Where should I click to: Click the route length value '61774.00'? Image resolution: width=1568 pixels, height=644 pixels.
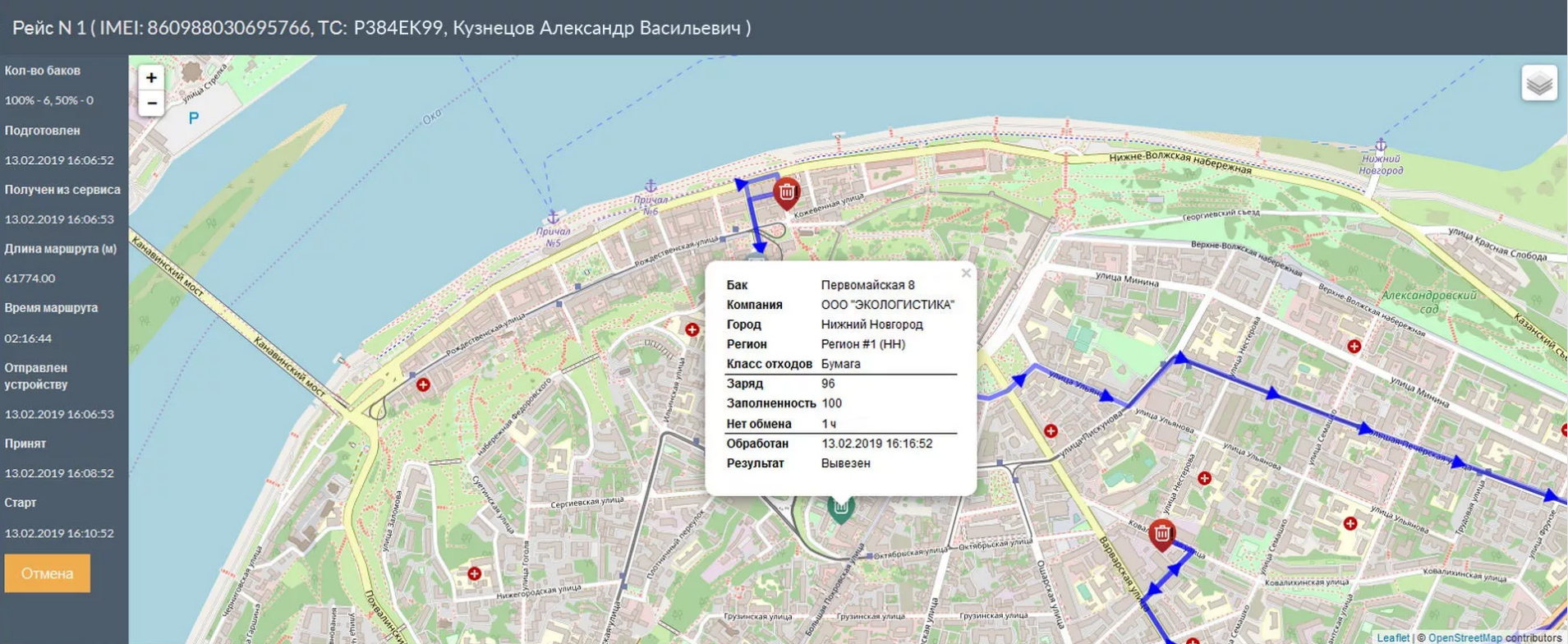(x=30, y=278)
